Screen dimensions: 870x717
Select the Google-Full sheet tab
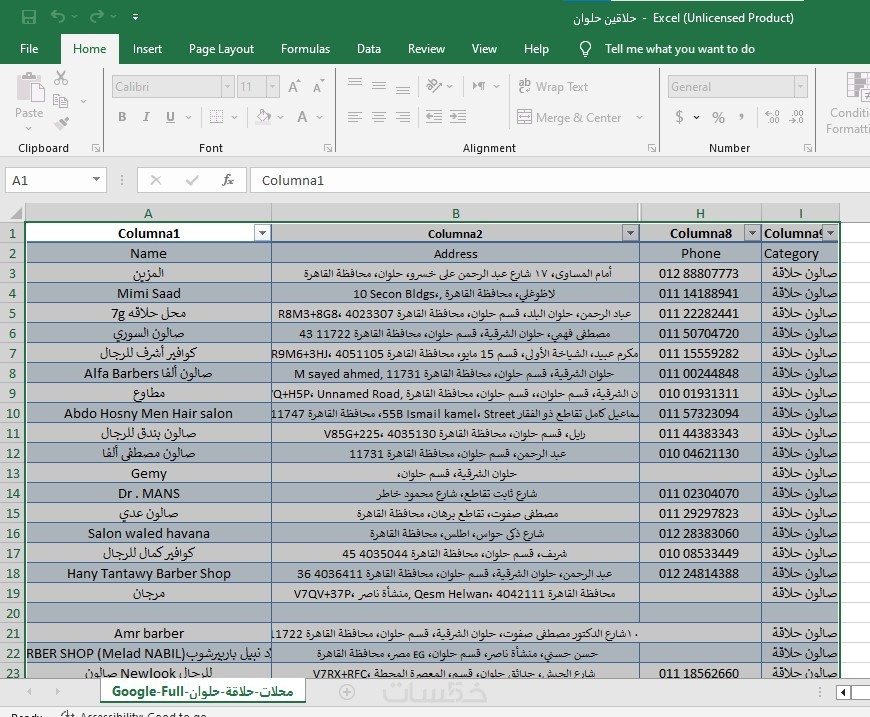pos(203,691)
